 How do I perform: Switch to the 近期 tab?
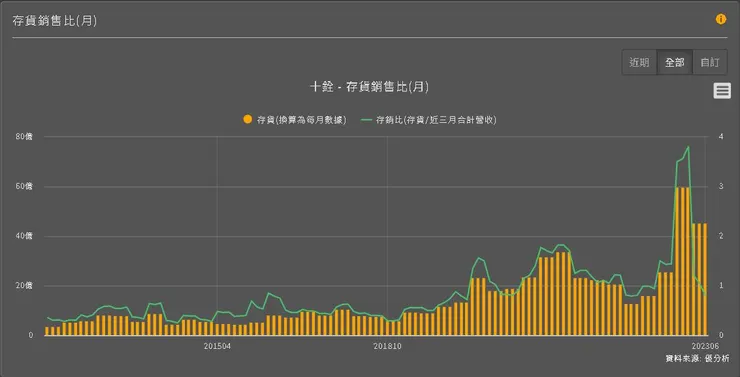pyautogui.click(x=639, y=62)
